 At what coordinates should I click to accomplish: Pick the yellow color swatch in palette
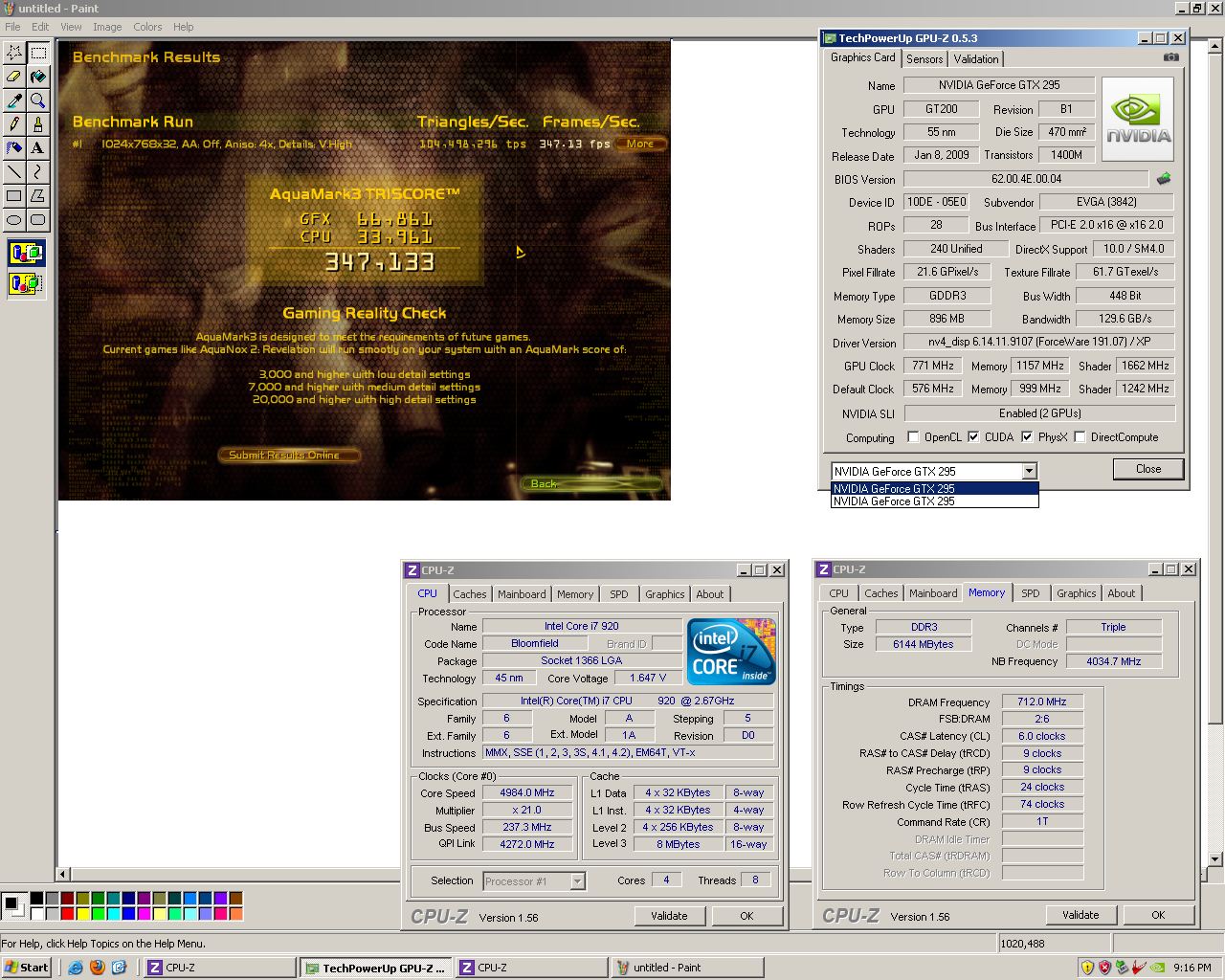coord(82,914)
